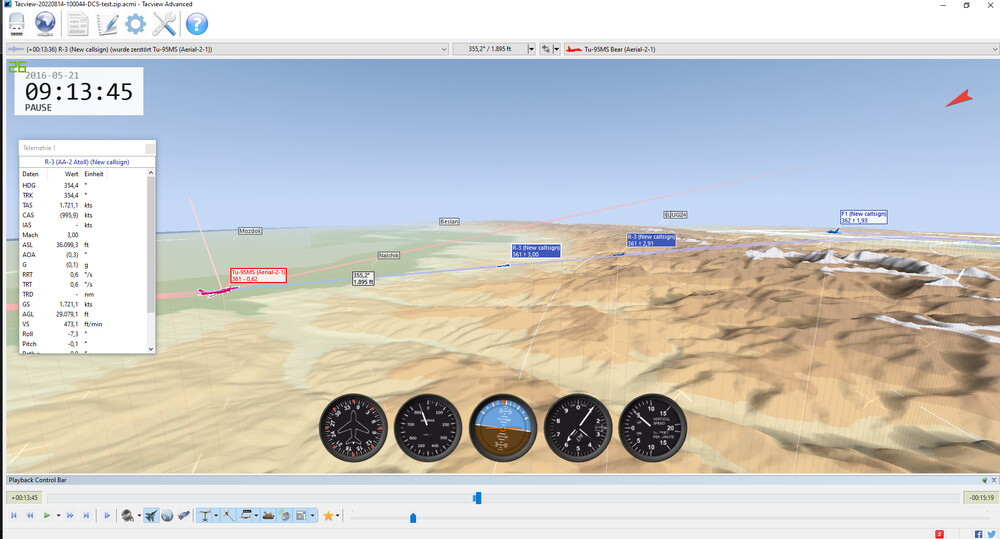The height and width of the screenshot is (539, 1000).
Task: Toggle the radar dish display icon
Action: click(x=285, y=515)
